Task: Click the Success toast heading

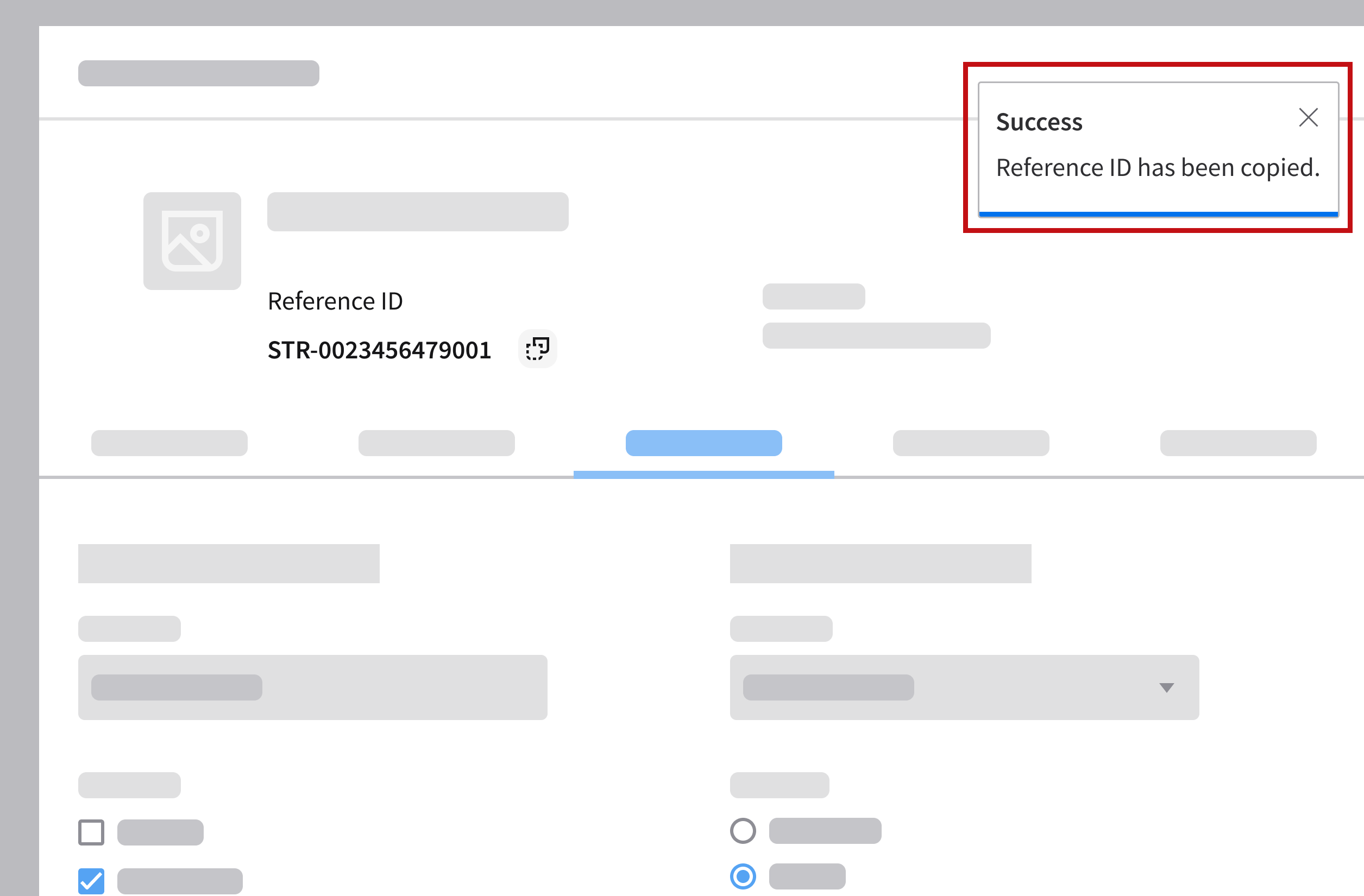Action: coord(1039,122)
